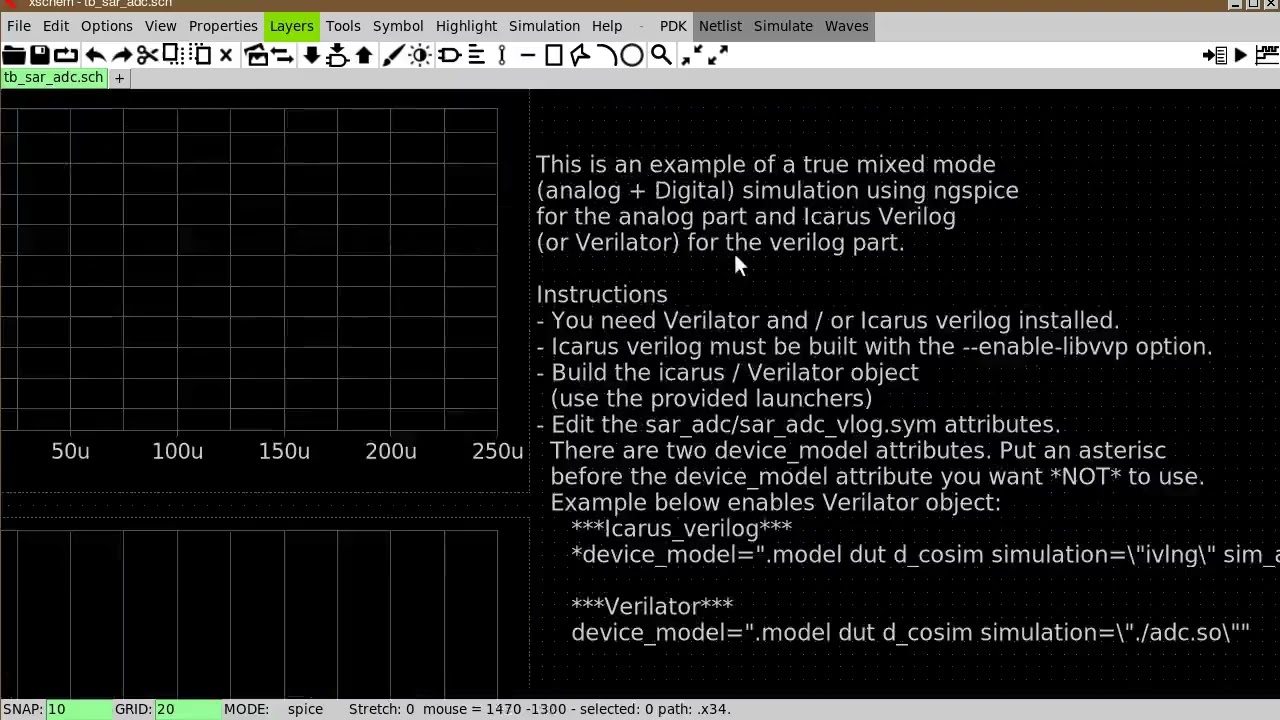The height and width of the screenshot is (720, 1280).
Task: Click the Move objects double-arrow icon
Action: (283, 55)
